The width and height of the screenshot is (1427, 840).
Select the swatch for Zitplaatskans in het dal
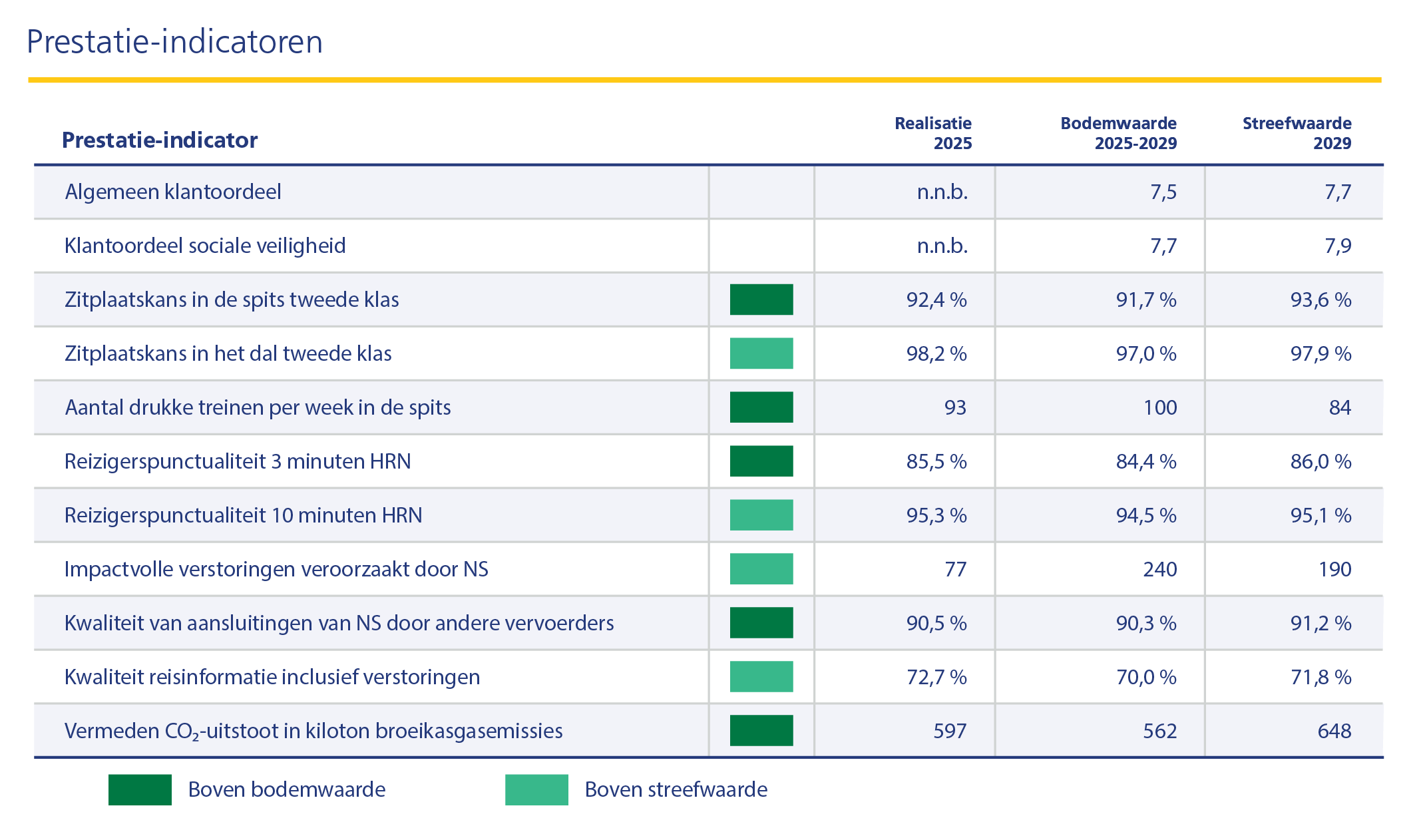pos(761,353)
